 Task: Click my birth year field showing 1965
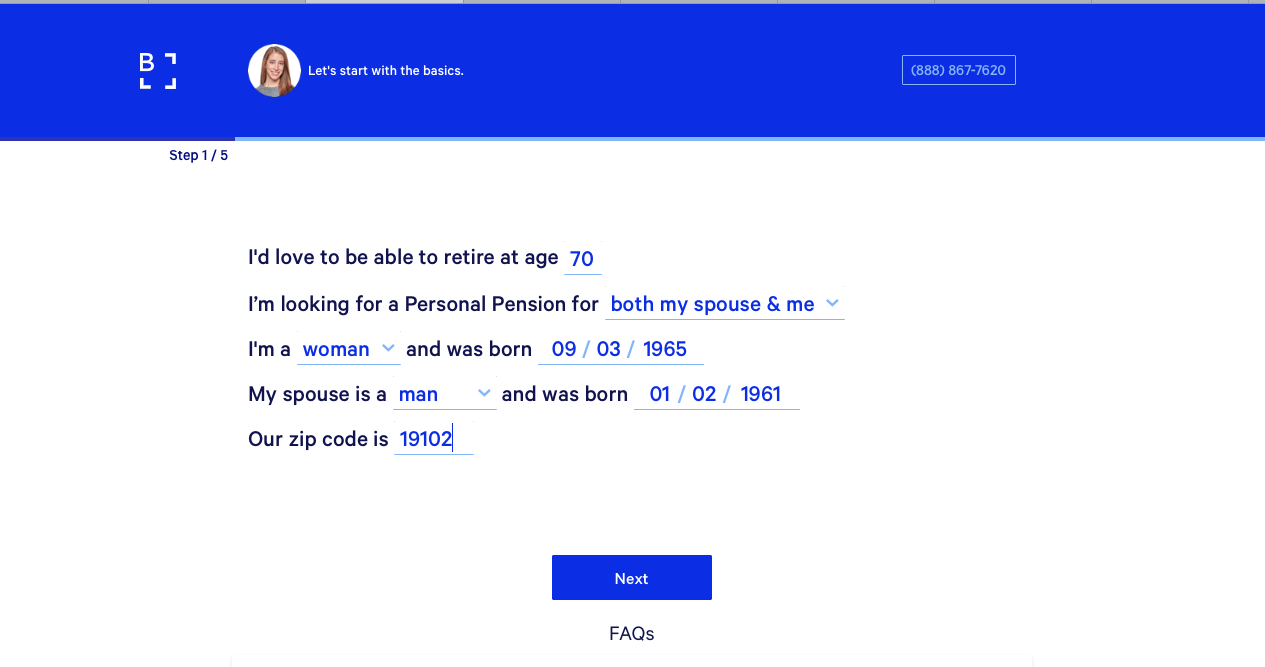tap(665, 349)
